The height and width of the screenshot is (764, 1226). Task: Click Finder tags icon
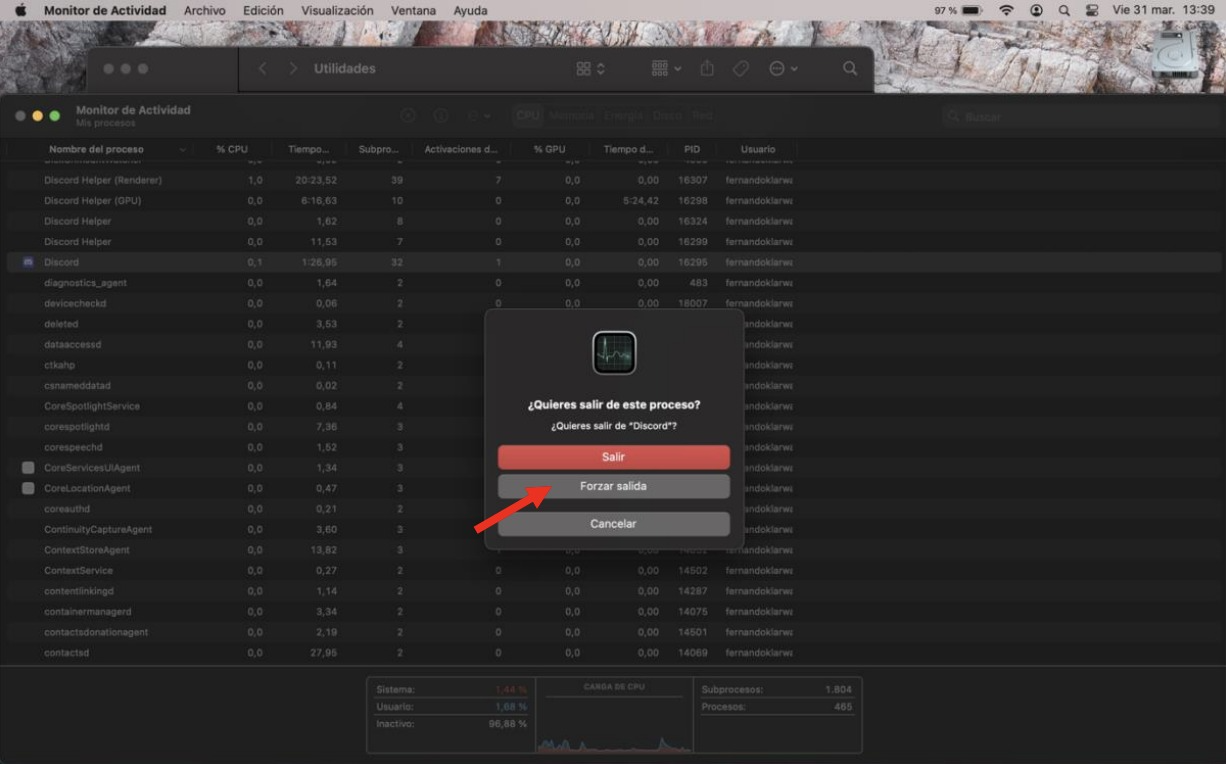741,69
